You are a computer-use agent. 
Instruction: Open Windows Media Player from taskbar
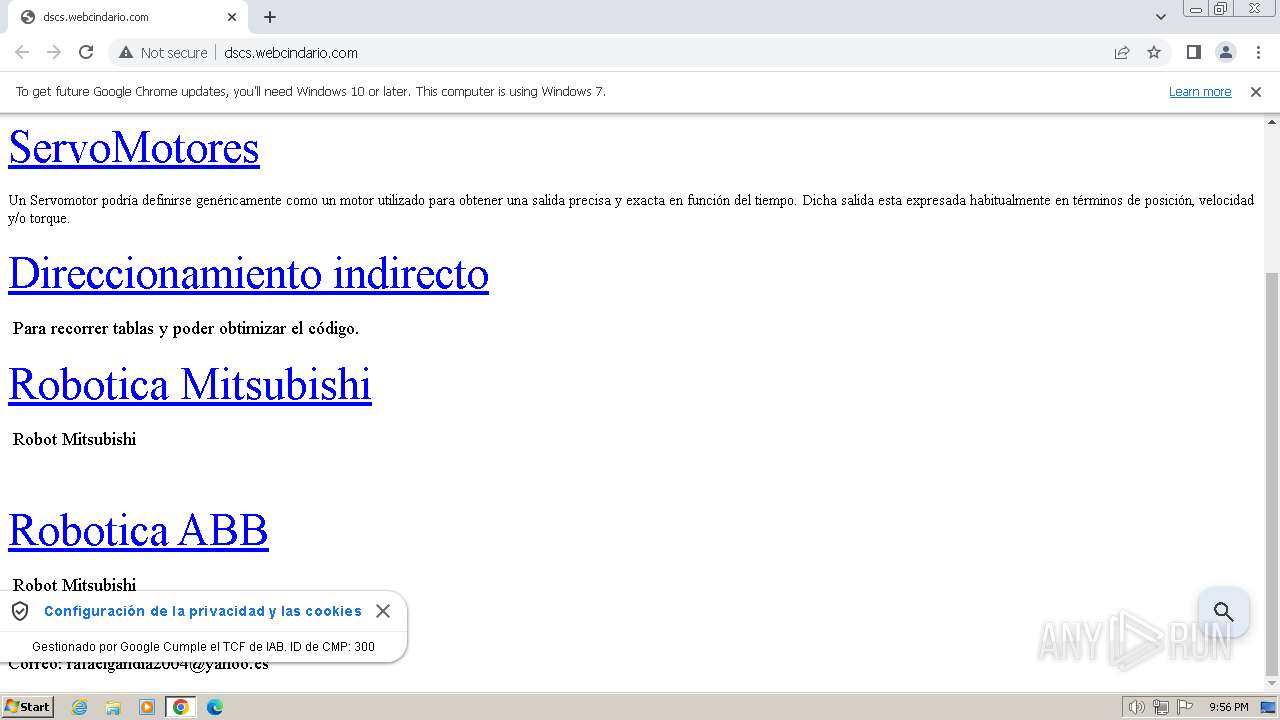tap(147, 707)
